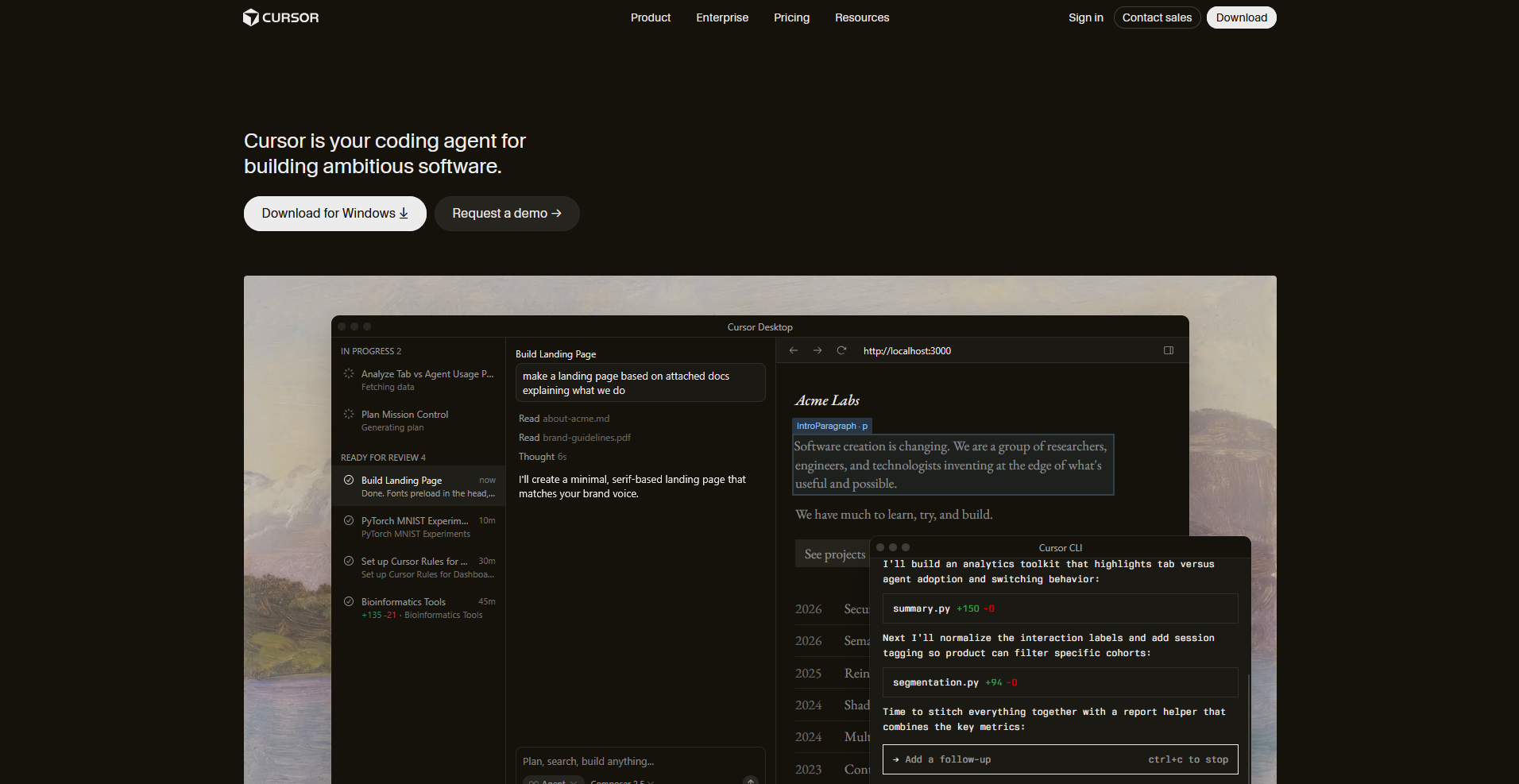Screen dimensions: 1519x784
Task: Go forward in the localhost preview browser
Action: [x=817, y=350]
